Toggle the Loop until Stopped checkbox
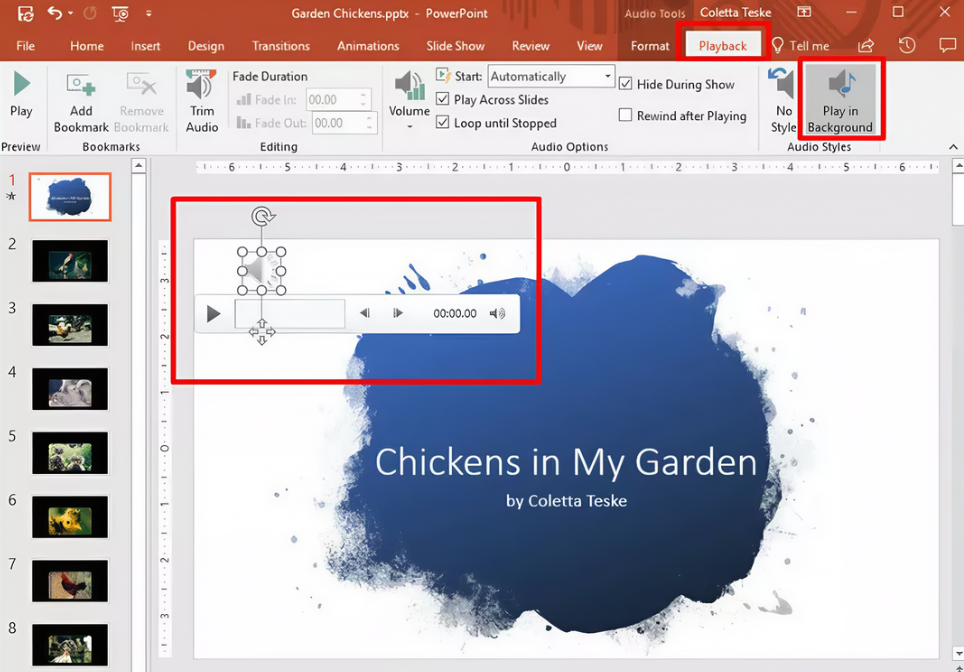 click(x=442, y=122)
